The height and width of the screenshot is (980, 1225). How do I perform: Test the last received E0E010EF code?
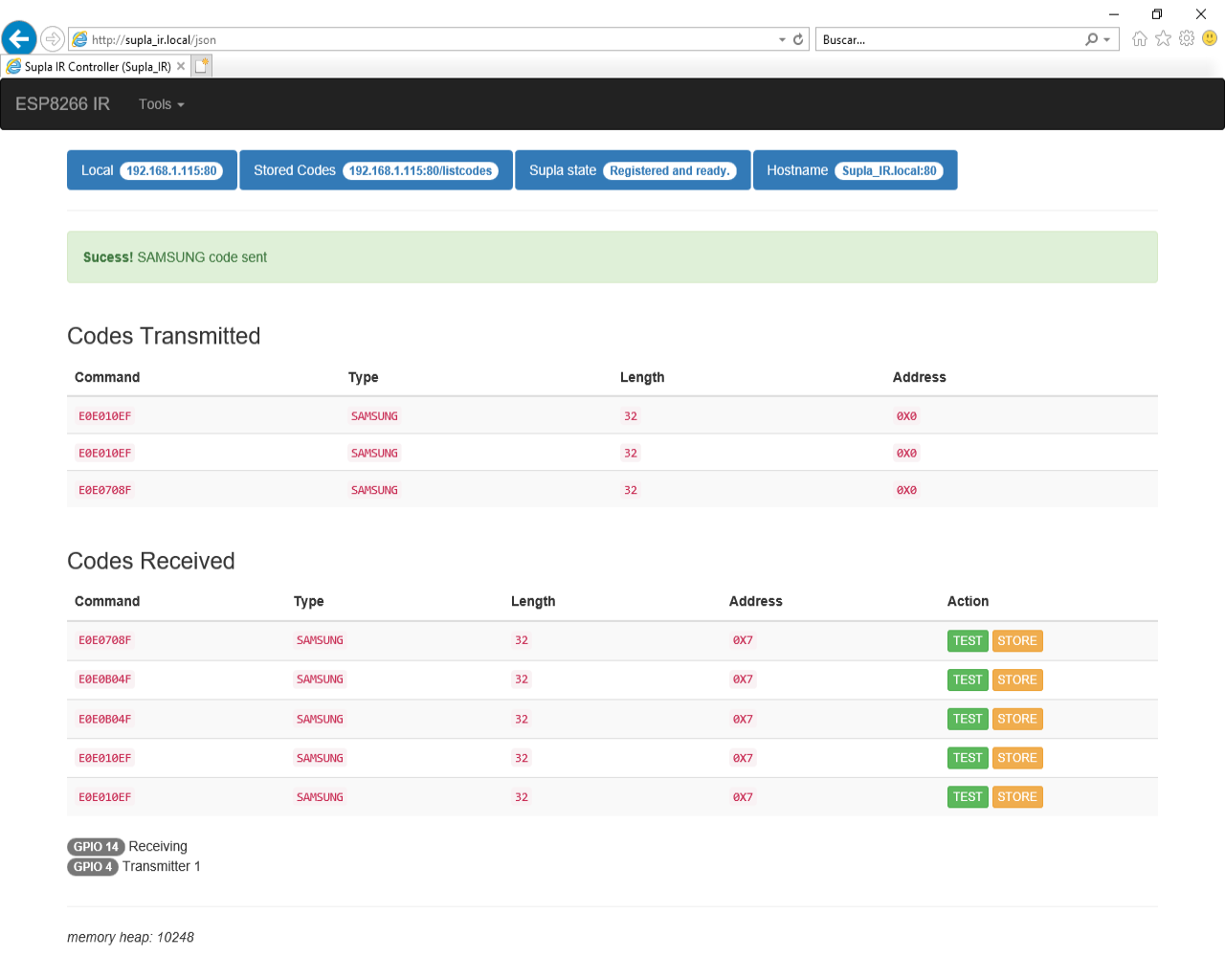coord(968,797)
